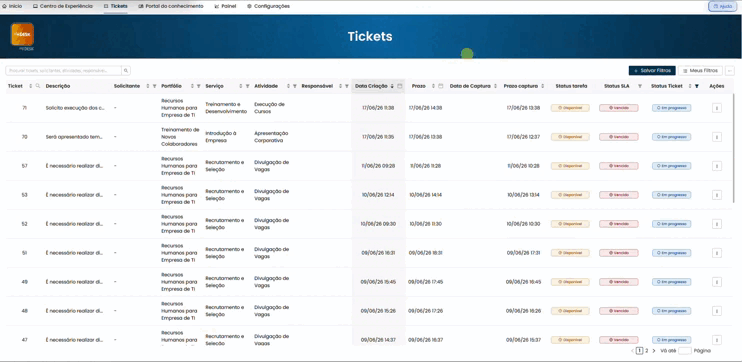Open the Atividade column filter
Image resolution: width=742 pixels, height=362 pixels.
pos(295,86)
